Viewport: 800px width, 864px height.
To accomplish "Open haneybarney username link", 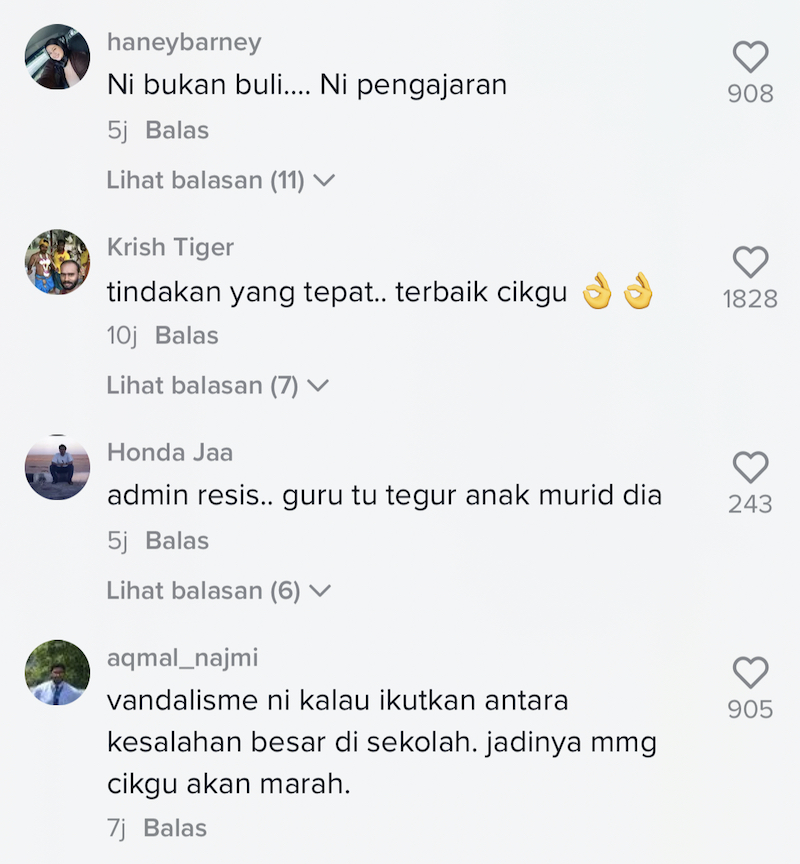I will pyautogui.click(x=184, y=42).
